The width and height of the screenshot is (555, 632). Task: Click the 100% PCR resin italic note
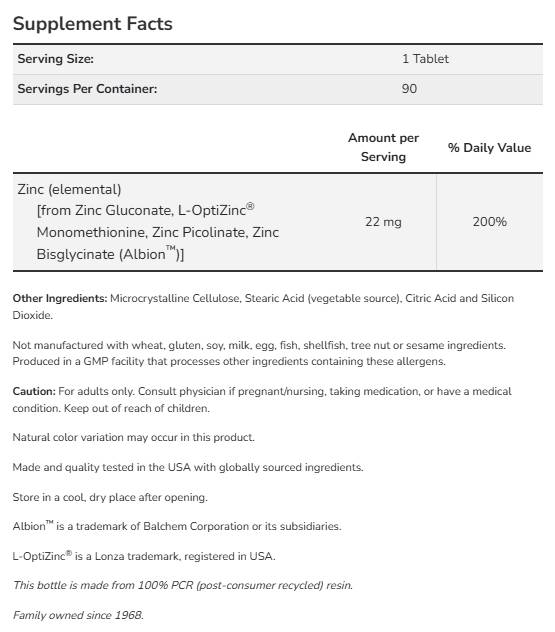183,585
